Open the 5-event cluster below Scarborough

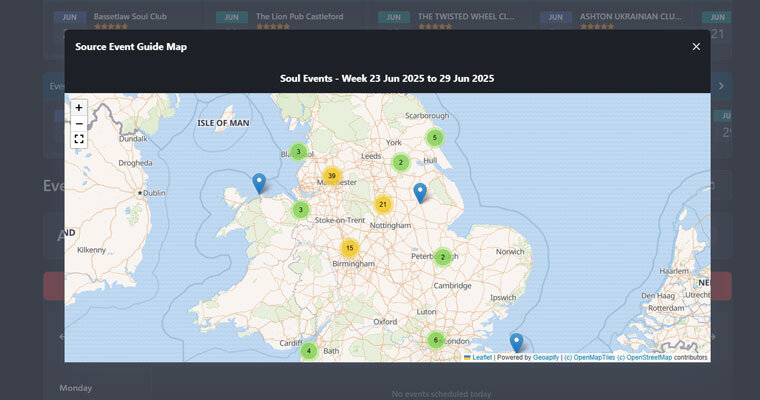point(435,138)
